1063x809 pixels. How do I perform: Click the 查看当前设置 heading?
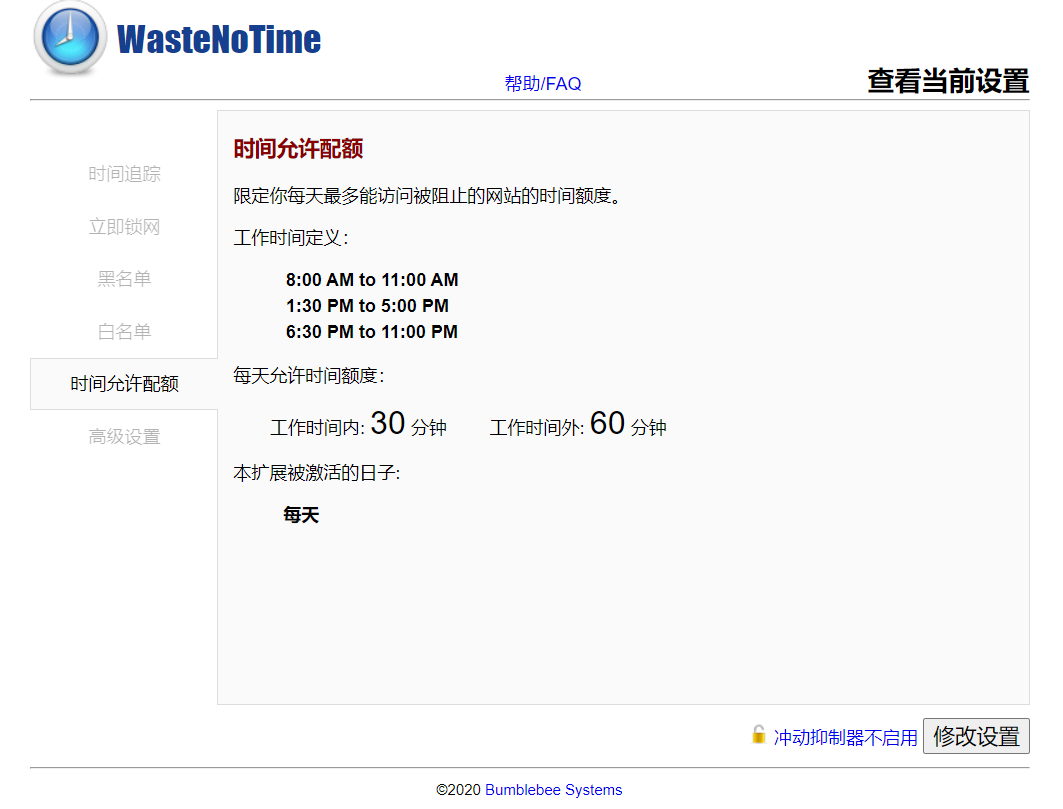click(948, 81)
